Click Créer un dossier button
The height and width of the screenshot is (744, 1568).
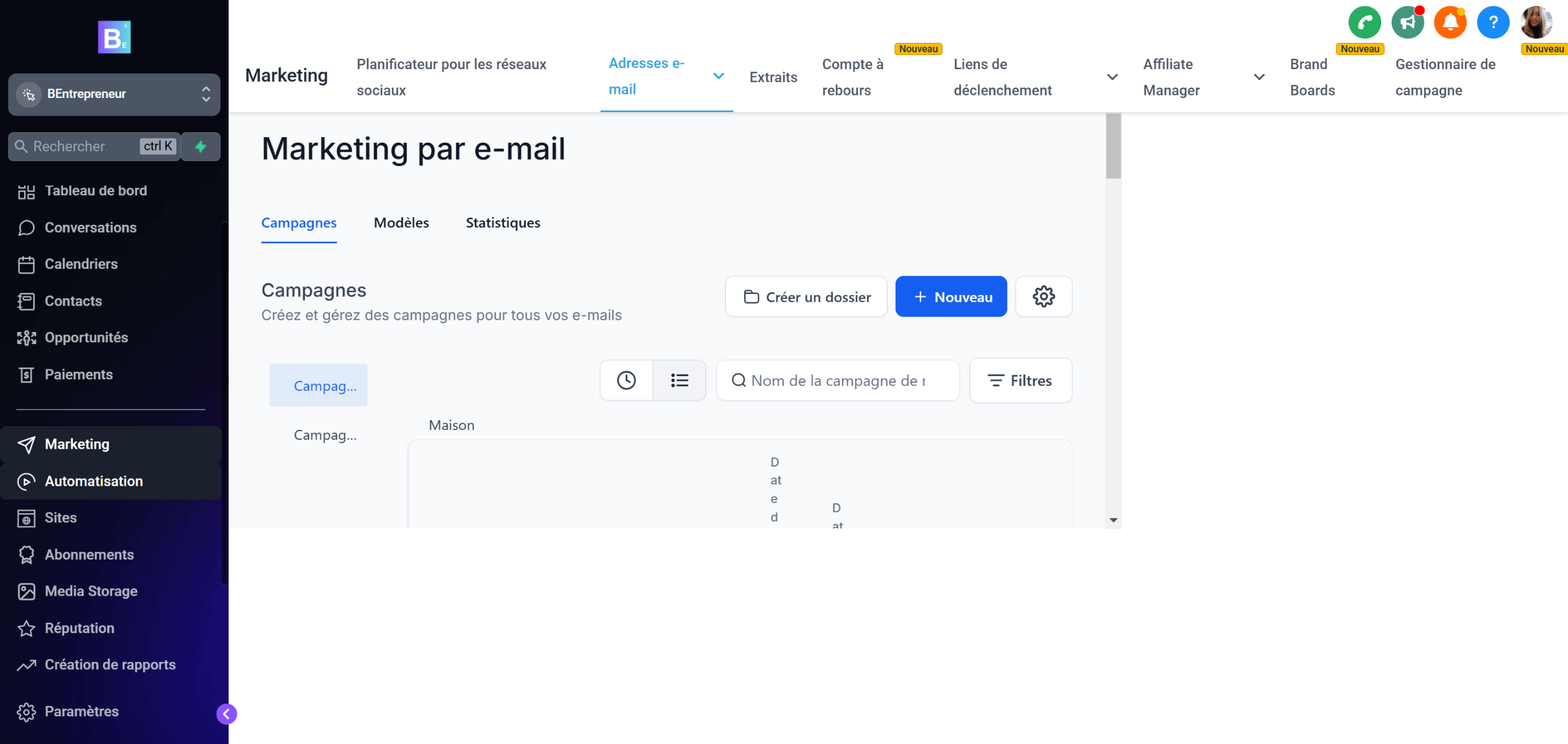coord(806,296)
